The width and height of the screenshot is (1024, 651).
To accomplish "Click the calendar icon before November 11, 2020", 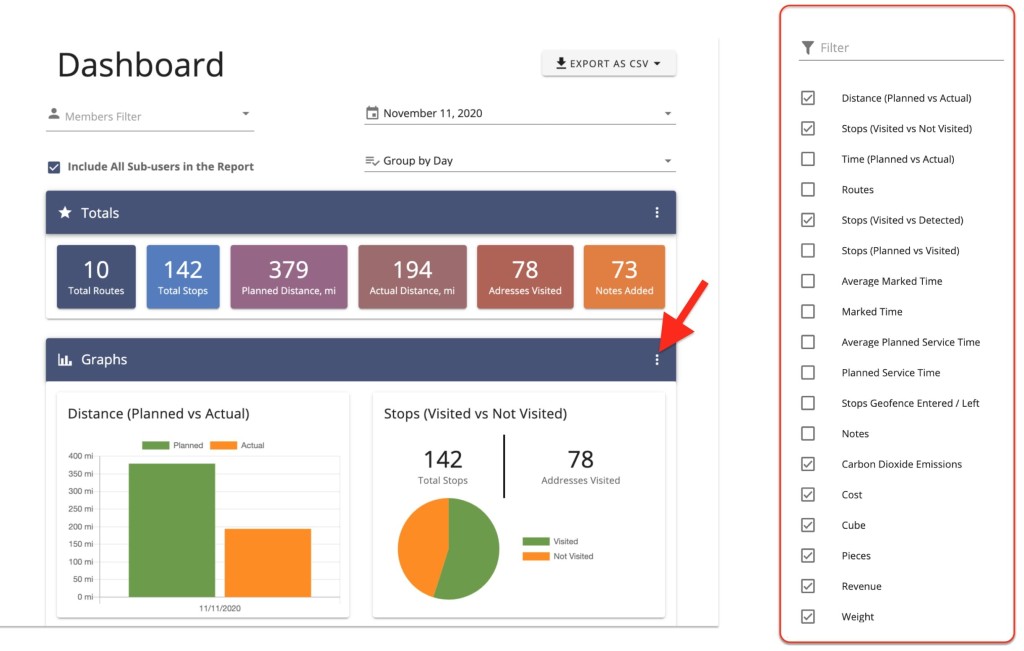I will [374, 113].
